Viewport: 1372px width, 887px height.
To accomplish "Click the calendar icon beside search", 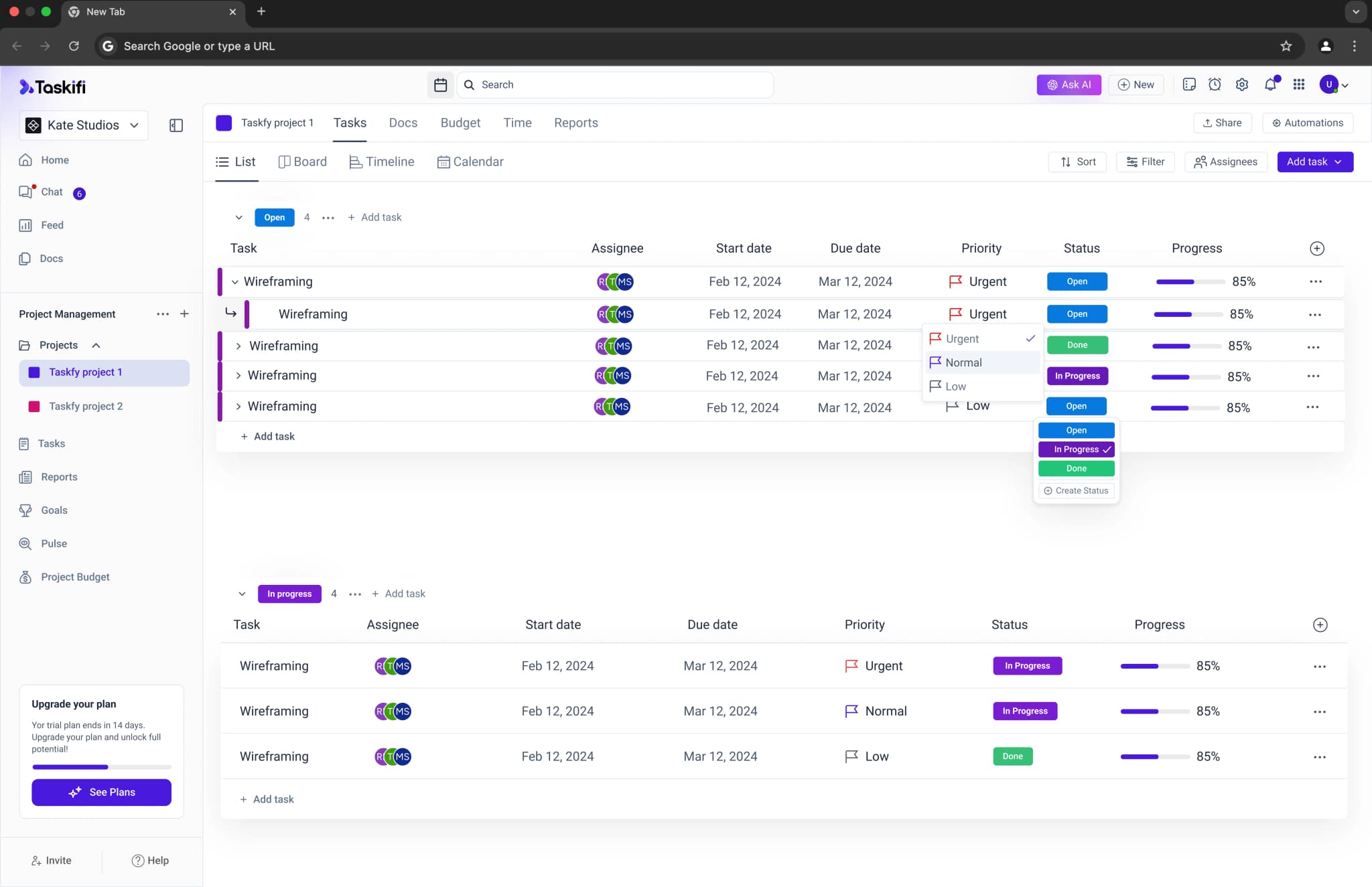I will pos(440,84).
